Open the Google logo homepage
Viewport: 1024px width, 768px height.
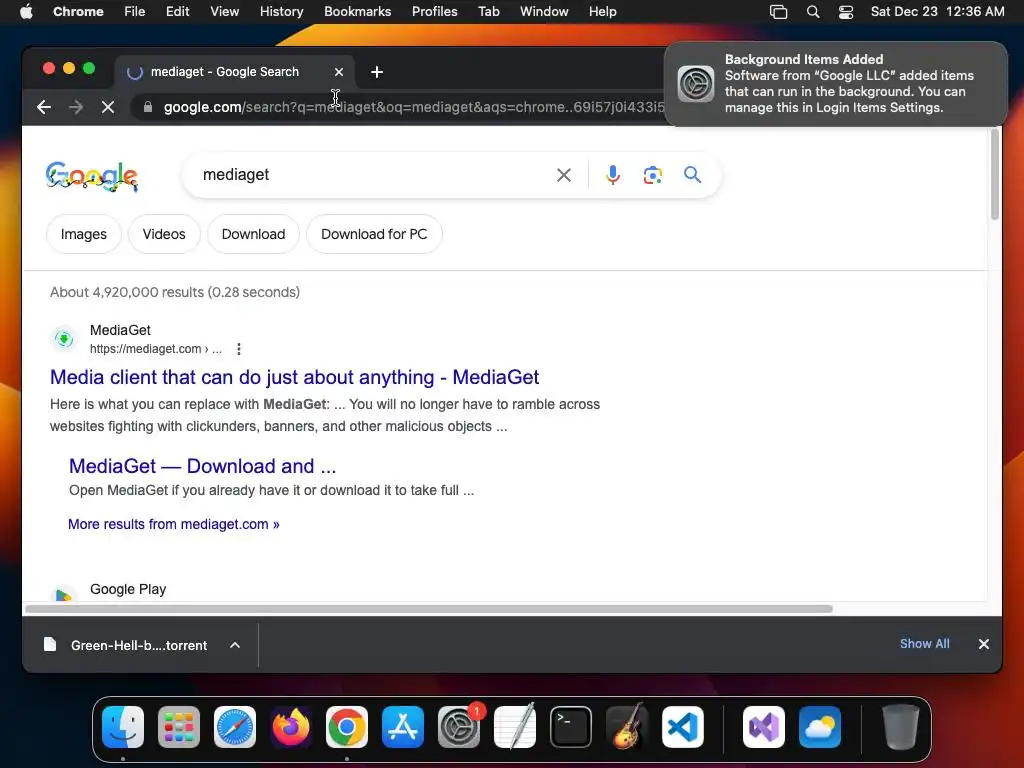click(x=92, y=176)
